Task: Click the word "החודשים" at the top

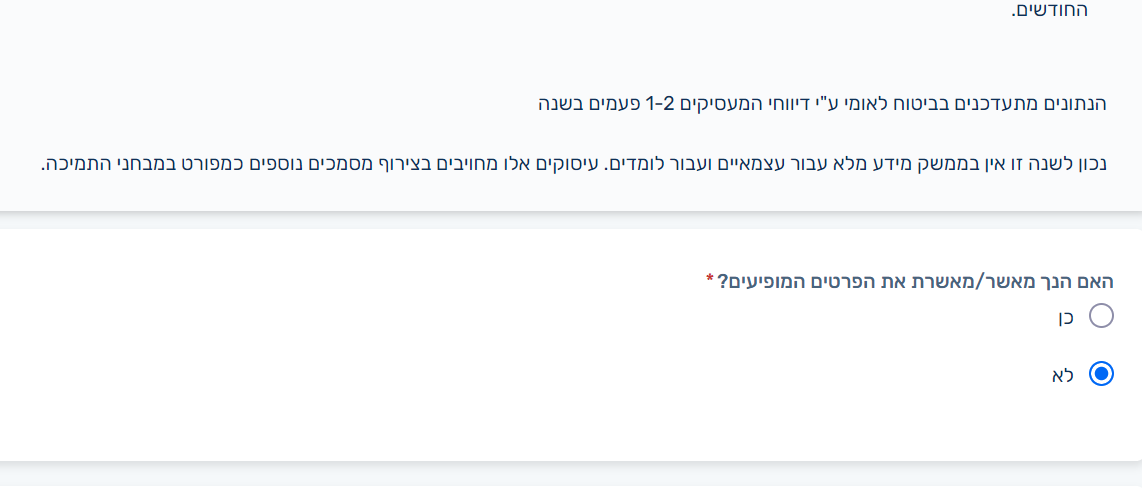Action: [x=1048, y=10]
